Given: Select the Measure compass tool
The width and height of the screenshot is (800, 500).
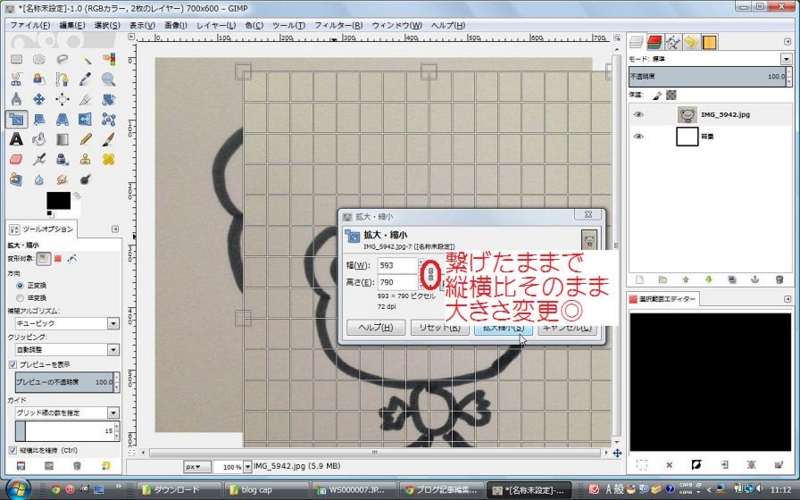Looking at the screenshot, I should (x=16, y=99).
